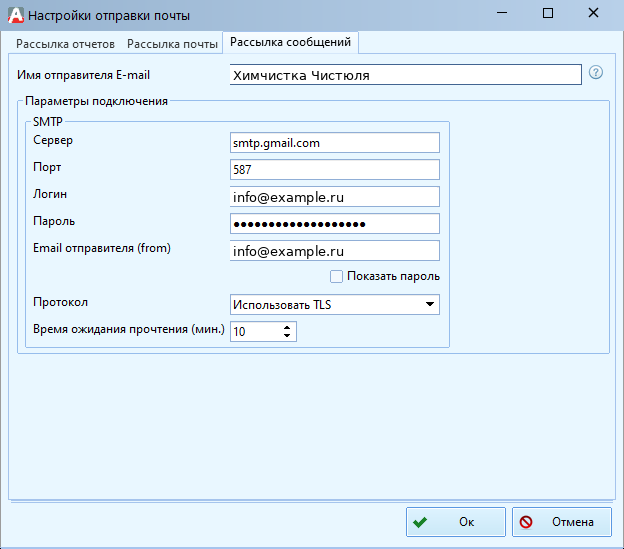Close the mail settings window
624x549 pixels.
point(593,13)
